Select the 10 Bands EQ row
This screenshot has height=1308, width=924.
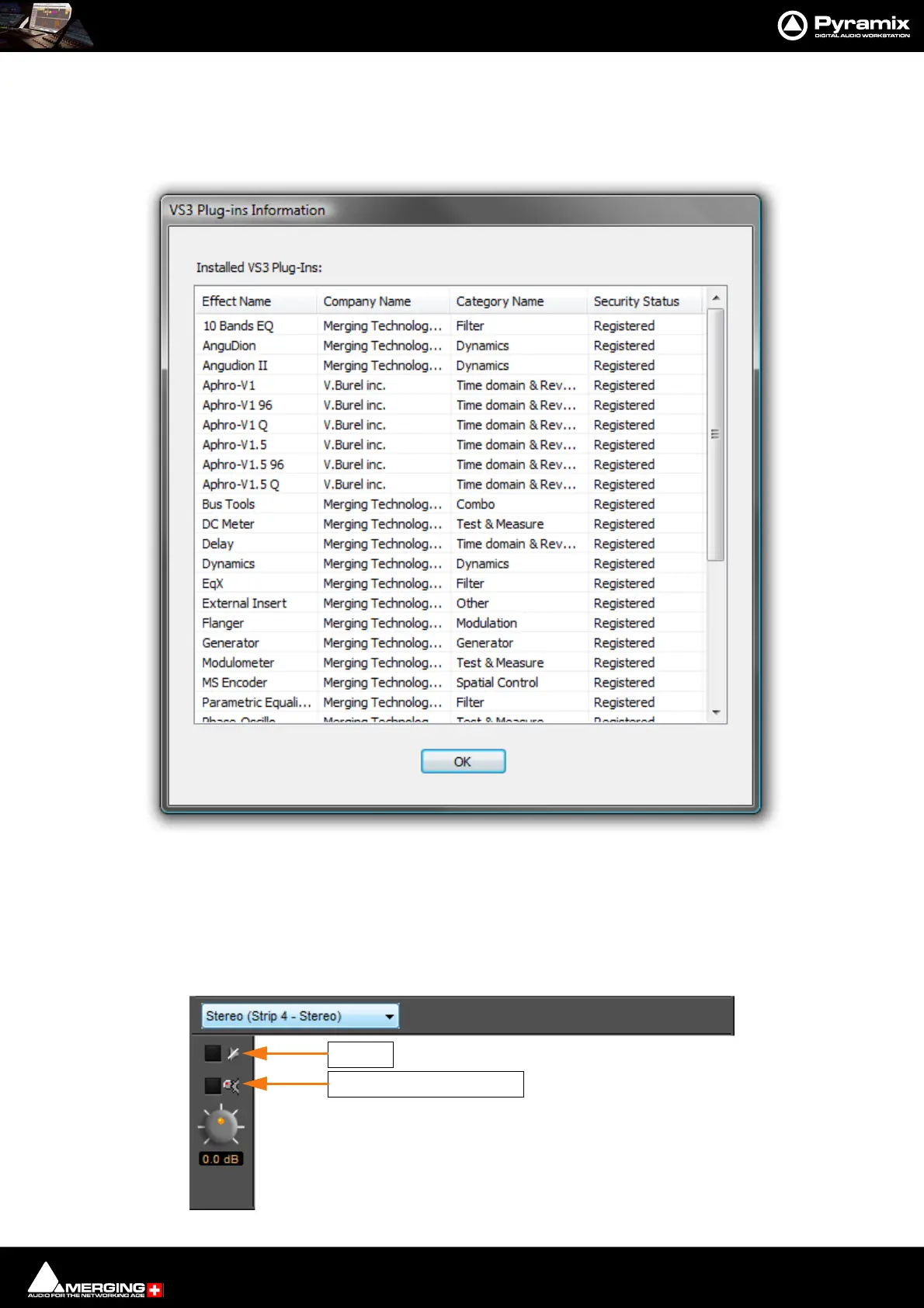[450, 325]
